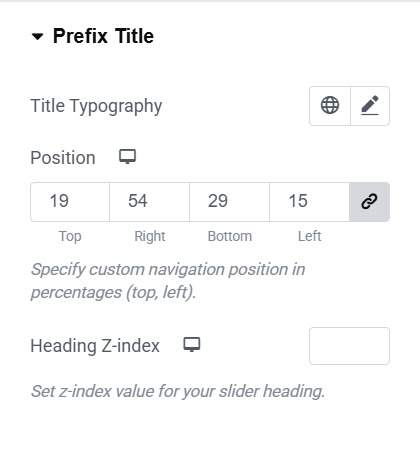Click the Left label under position
The image size is (420, 462).
tap(310, 236)
